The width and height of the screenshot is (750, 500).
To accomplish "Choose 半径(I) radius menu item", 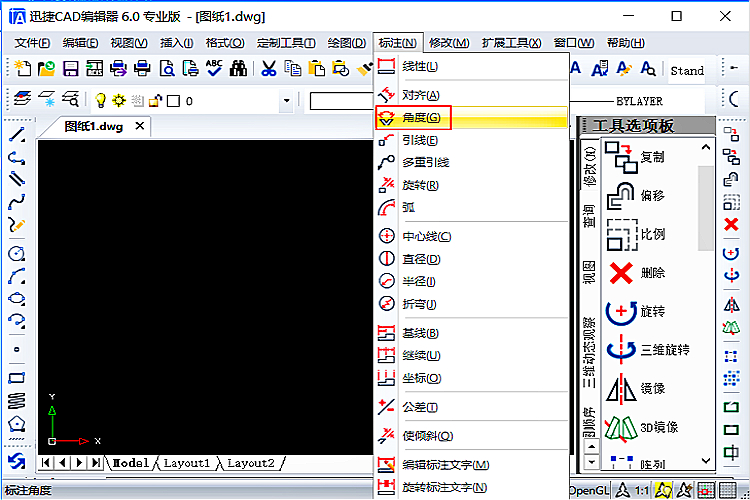I will point(471,281).
